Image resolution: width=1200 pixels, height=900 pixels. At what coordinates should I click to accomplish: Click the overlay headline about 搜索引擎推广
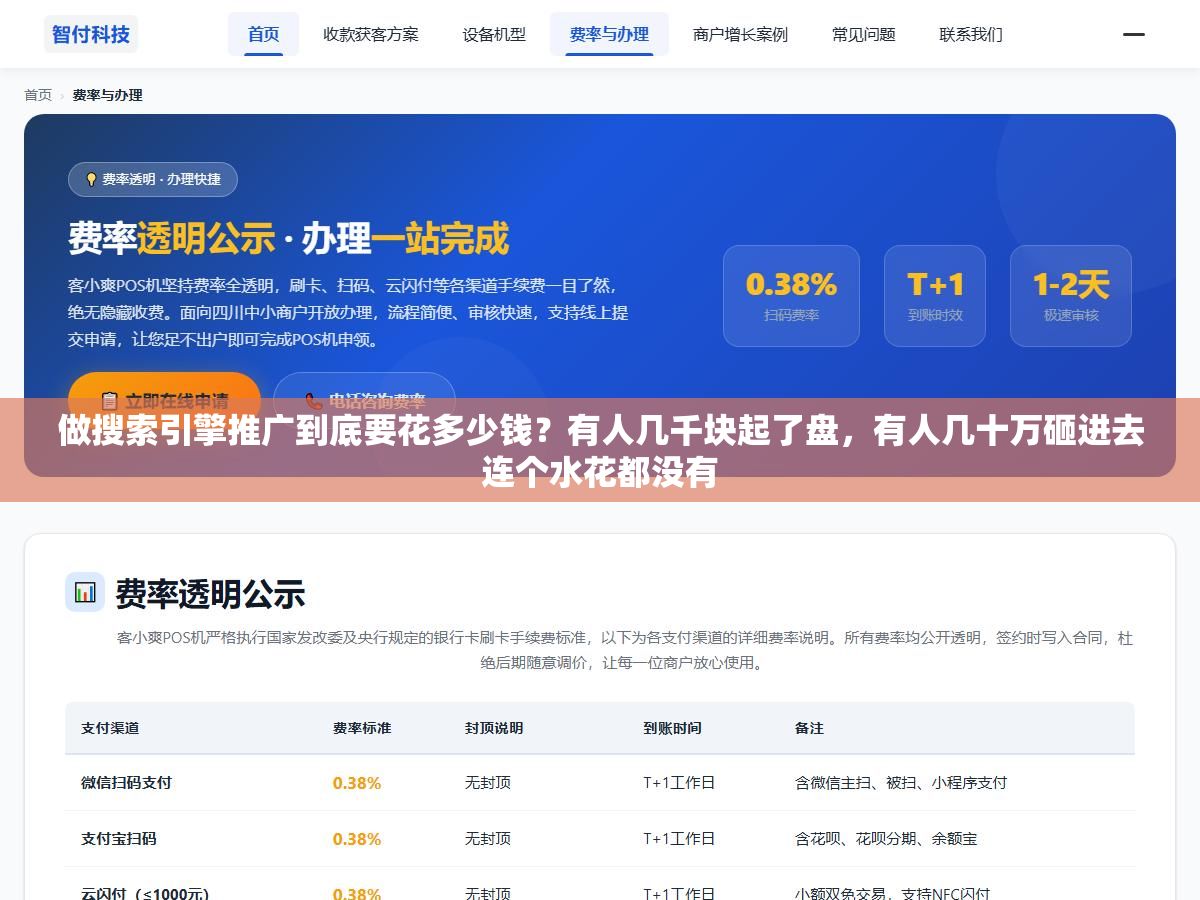pyautogui.click(x=600, y=450)
